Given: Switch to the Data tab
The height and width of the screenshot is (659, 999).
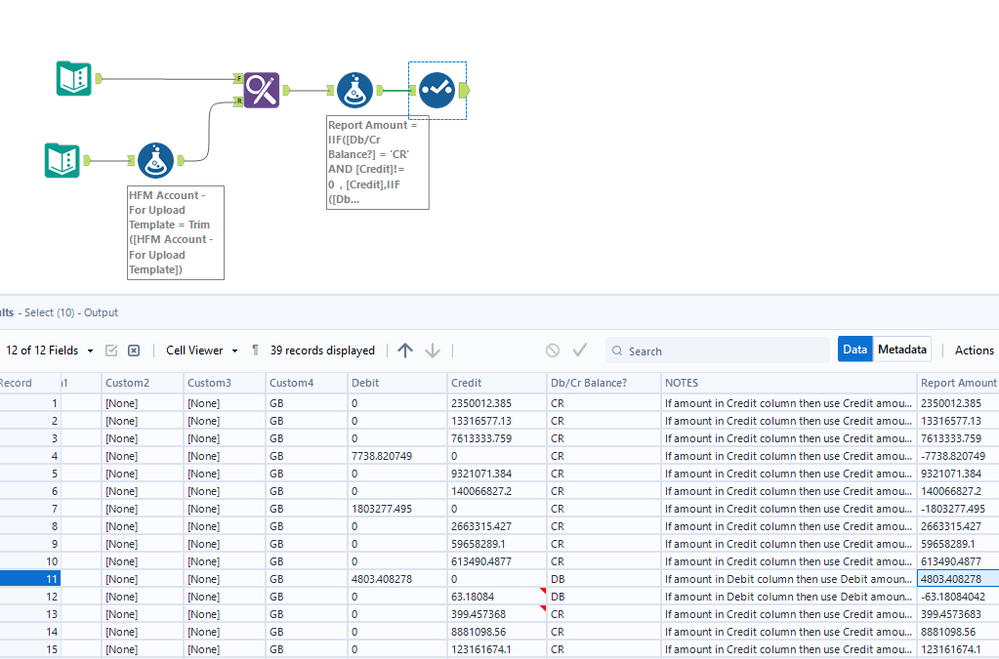Looking at the screenshot, I should click(855, 349).
